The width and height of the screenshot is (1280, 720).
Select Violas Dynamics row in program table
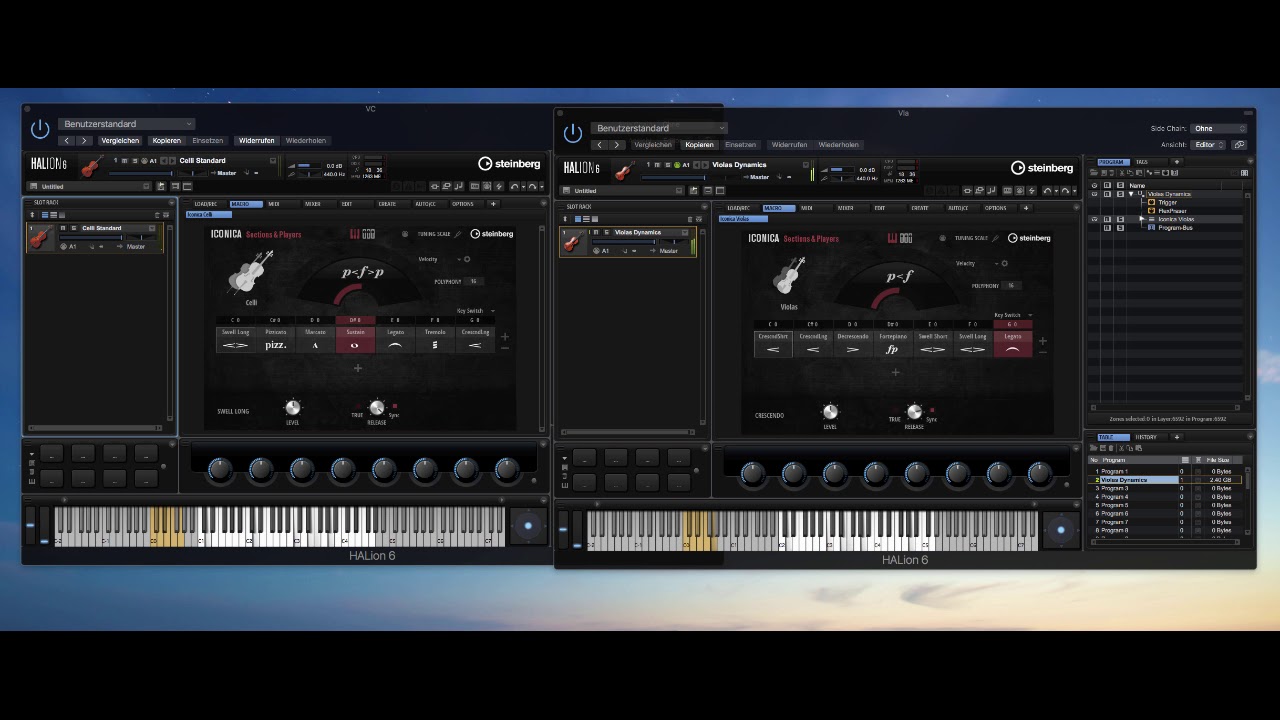point(1165,480)
